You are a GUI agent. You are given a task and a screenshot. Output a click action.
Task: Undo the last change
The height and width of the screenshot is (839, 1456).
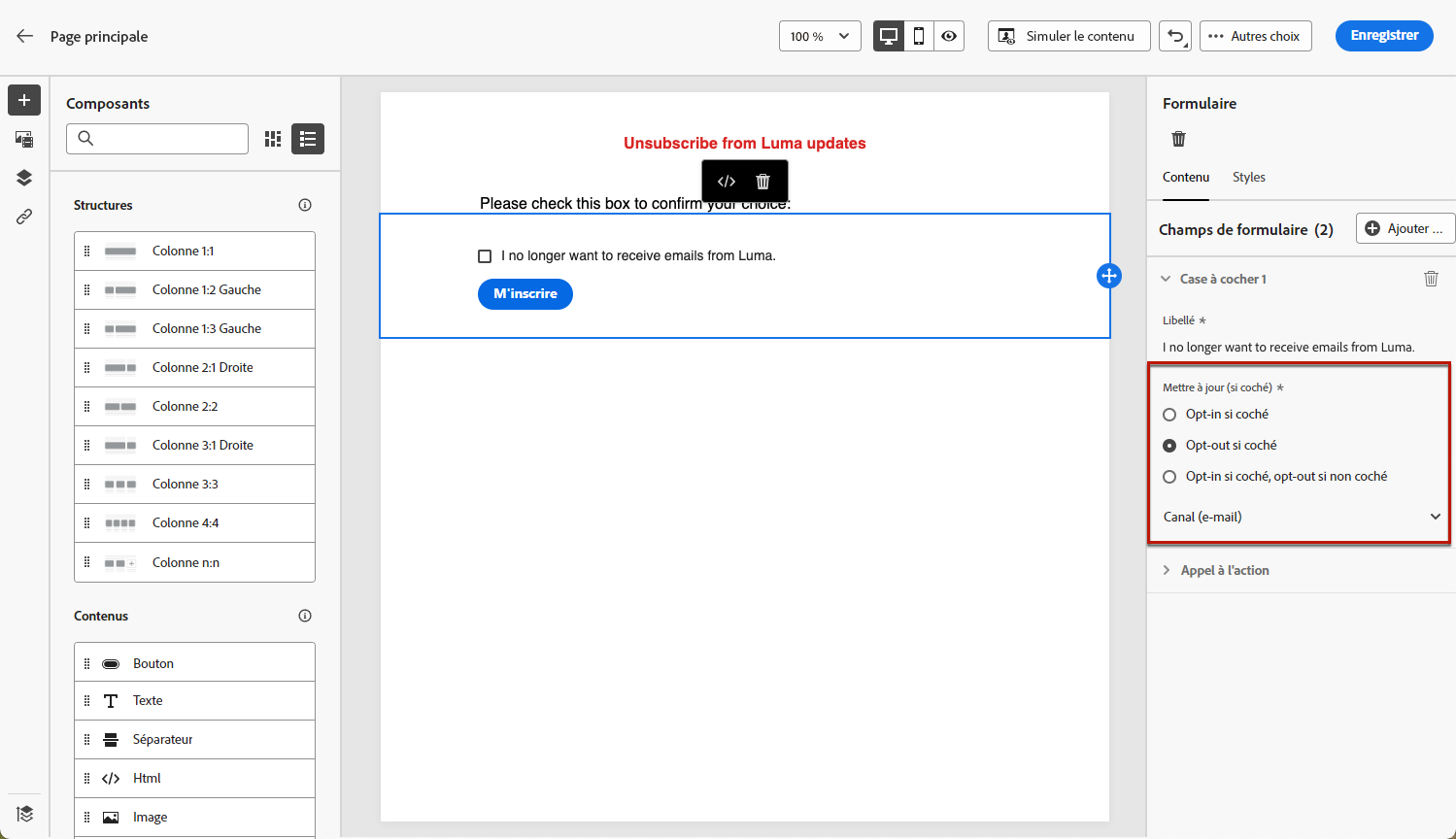pyautogui.click(x=1175, y=36)
